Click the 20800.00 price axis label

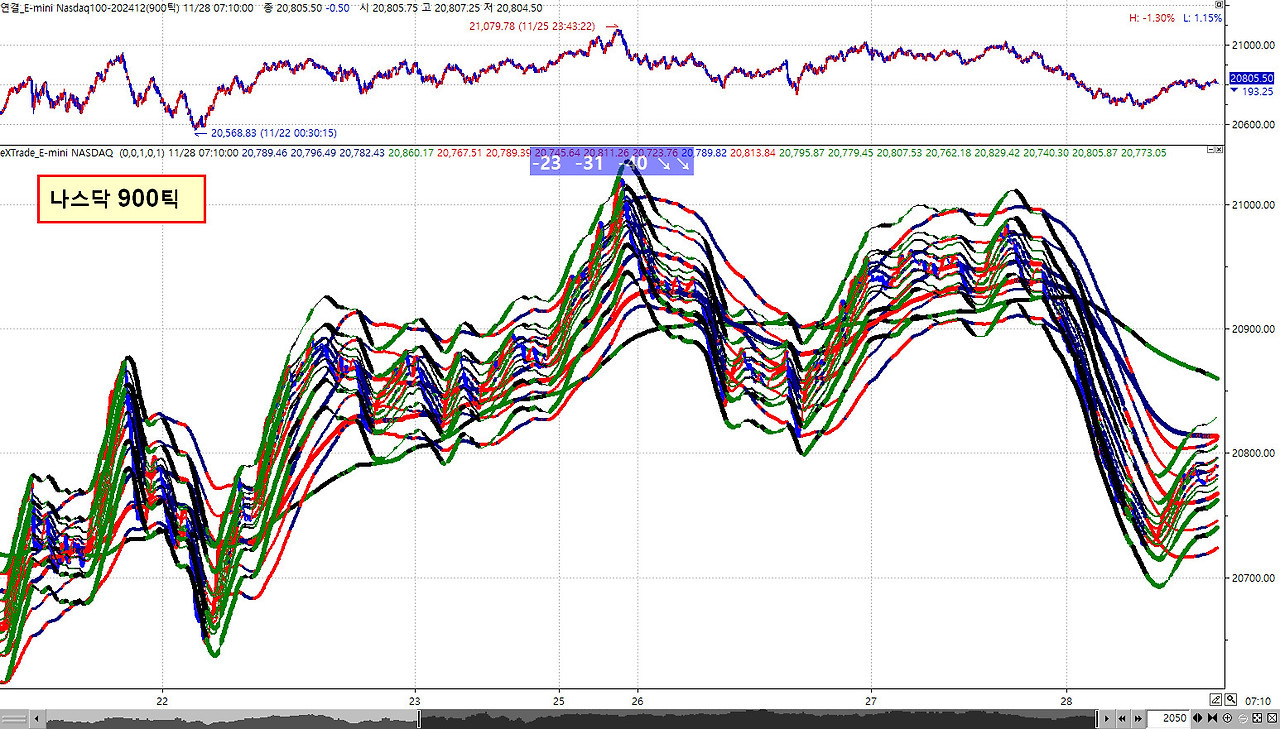click(1254, 453)
